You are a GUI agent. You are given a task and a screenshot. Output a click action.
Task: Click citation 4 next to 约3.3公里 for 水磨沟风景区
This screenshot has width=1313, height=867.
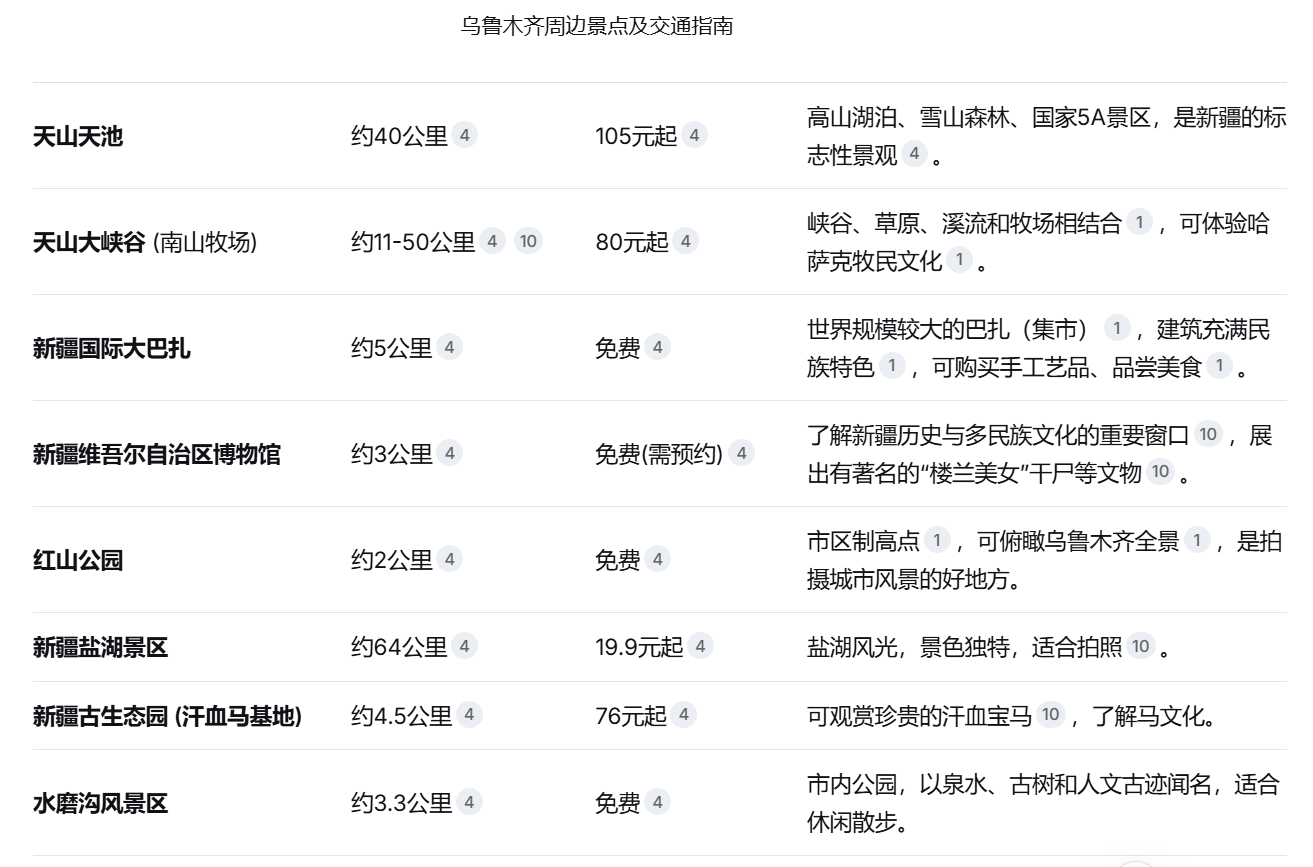coord(470,801)
